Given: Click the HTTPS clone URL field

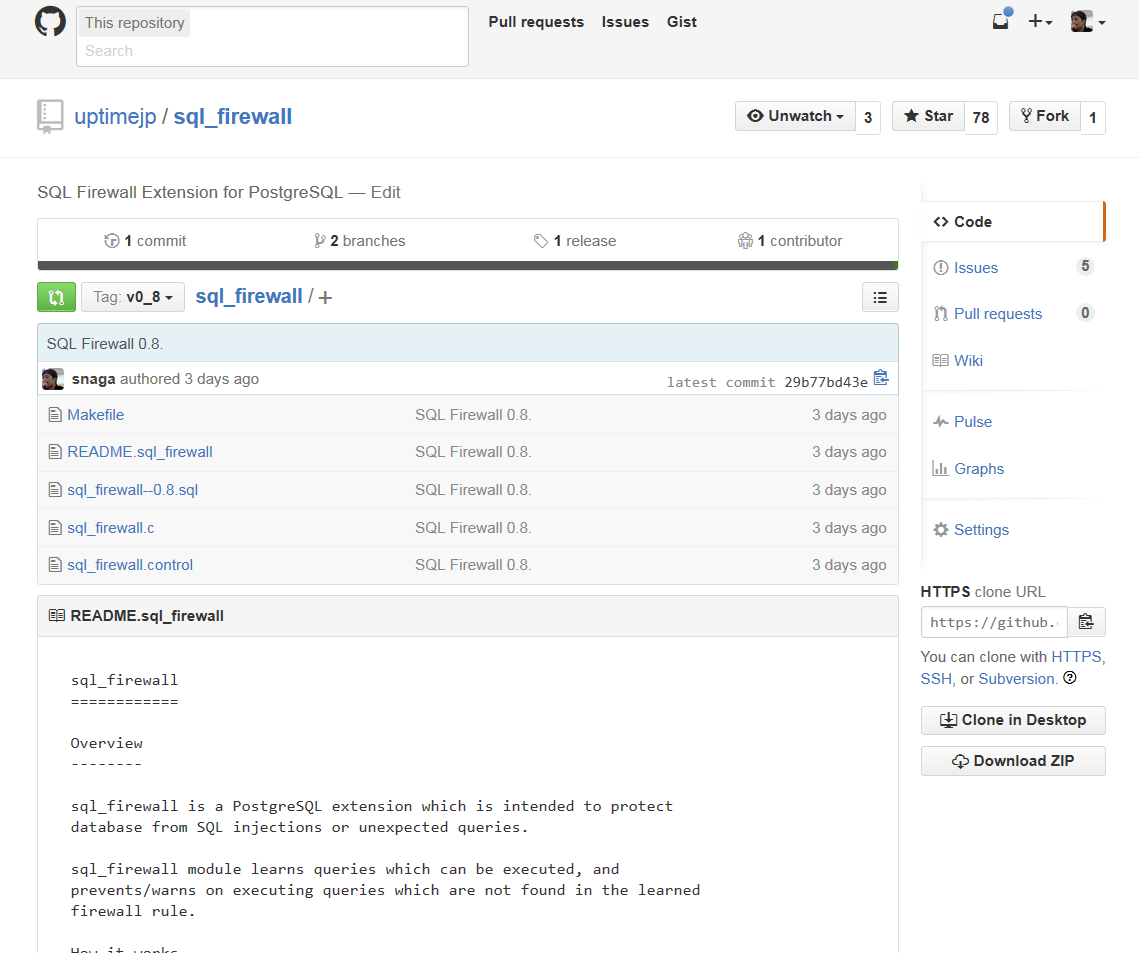Looking at the screenshot, I should [x=994, y=623].
